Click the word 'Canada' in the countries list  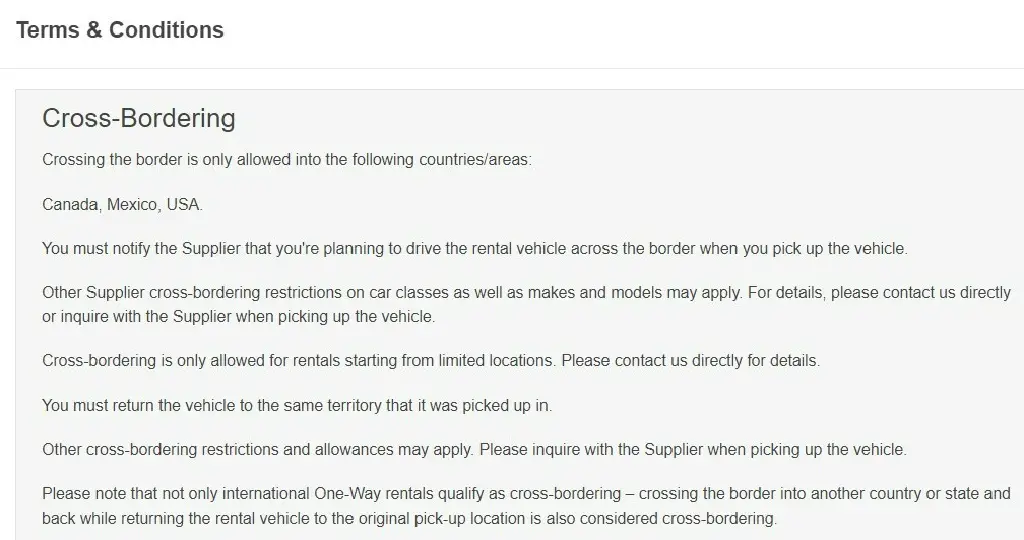point(70,204)
